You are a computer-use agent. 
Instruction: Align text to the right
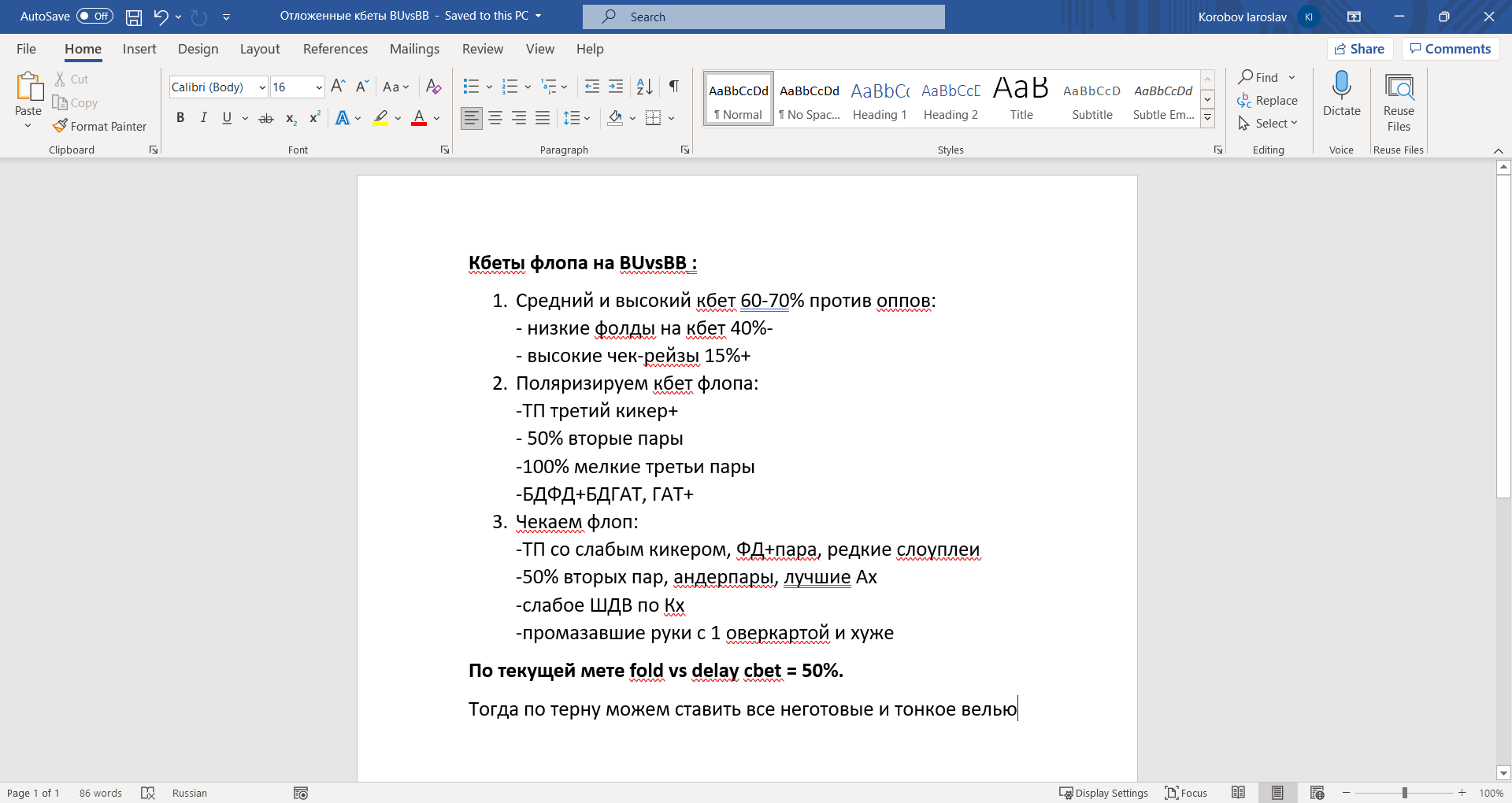(519, 118)
